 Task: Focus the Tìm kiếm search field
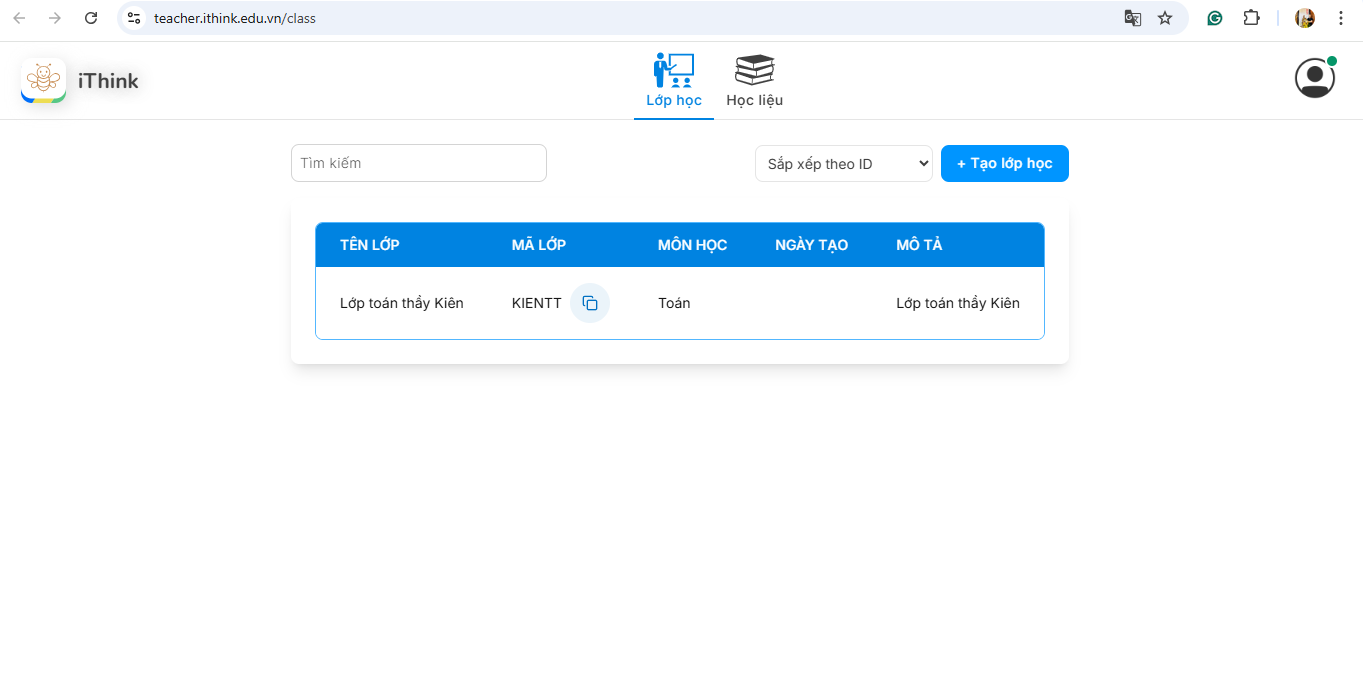418,163
